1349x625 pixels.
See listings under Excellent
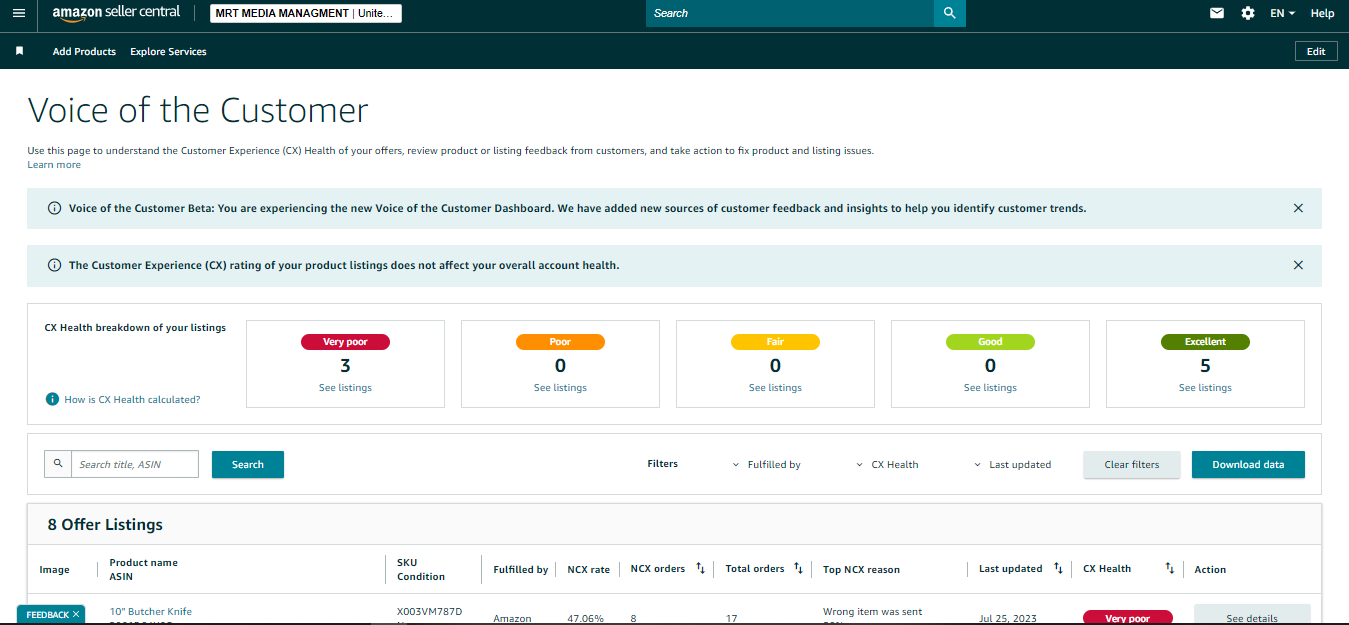[1205, 388]
